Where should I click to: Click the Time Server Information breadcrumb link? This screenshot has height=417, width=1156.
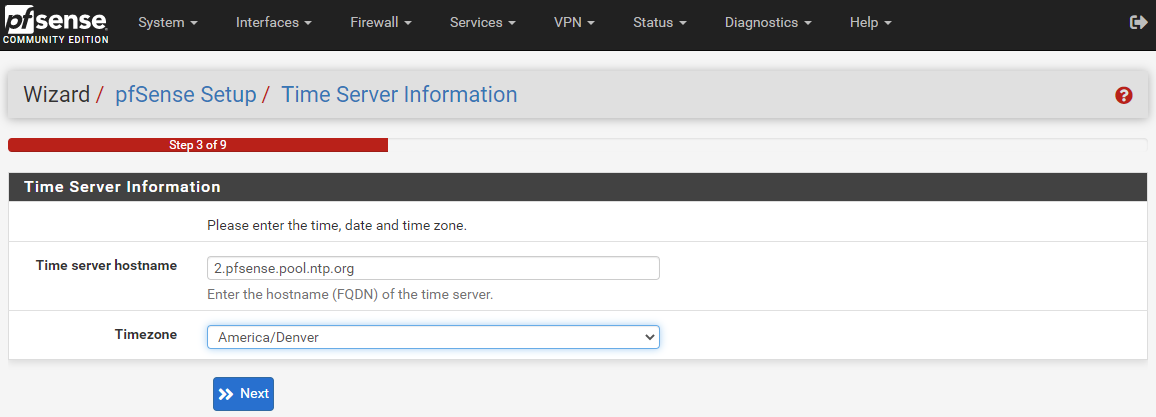pyautogui.click(x=399, y=94)
